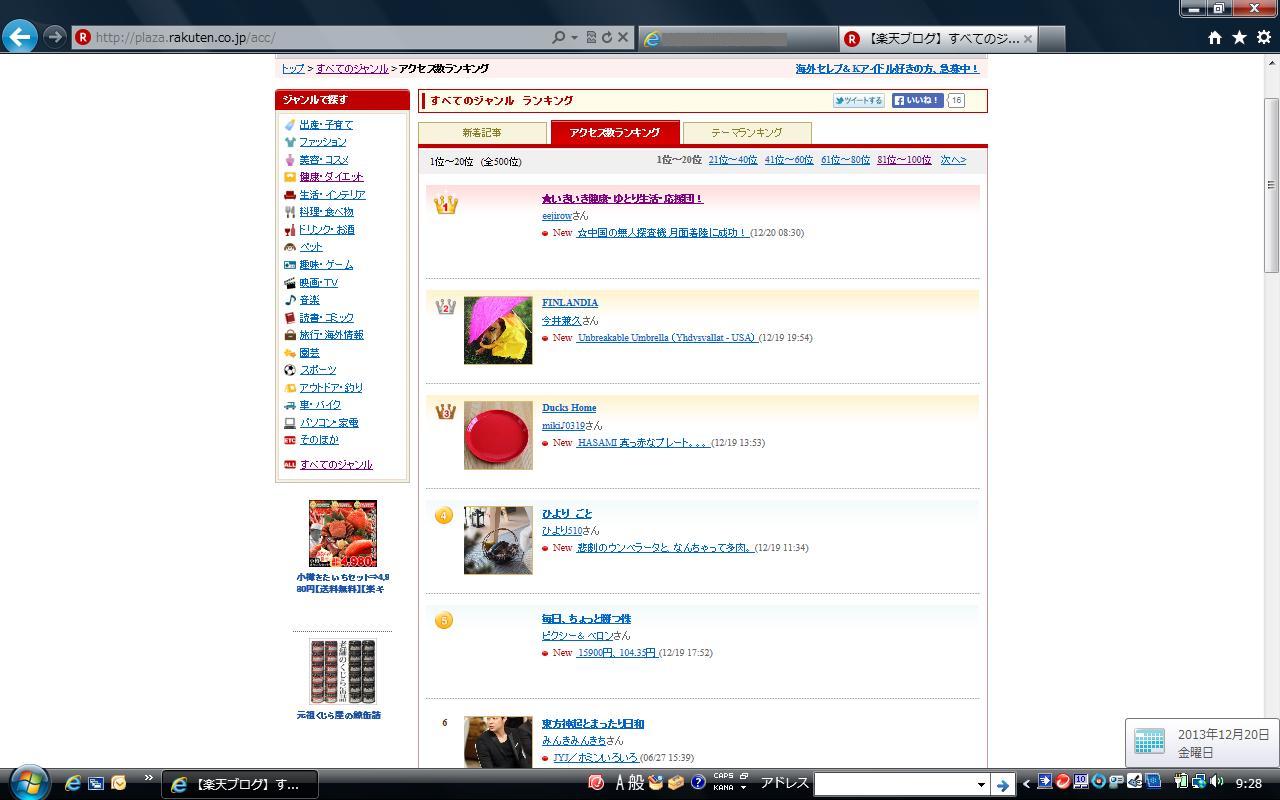Expand the address bar search dropdown arrow
Viewport: 1280px width, 800px height.
point(574,38)
